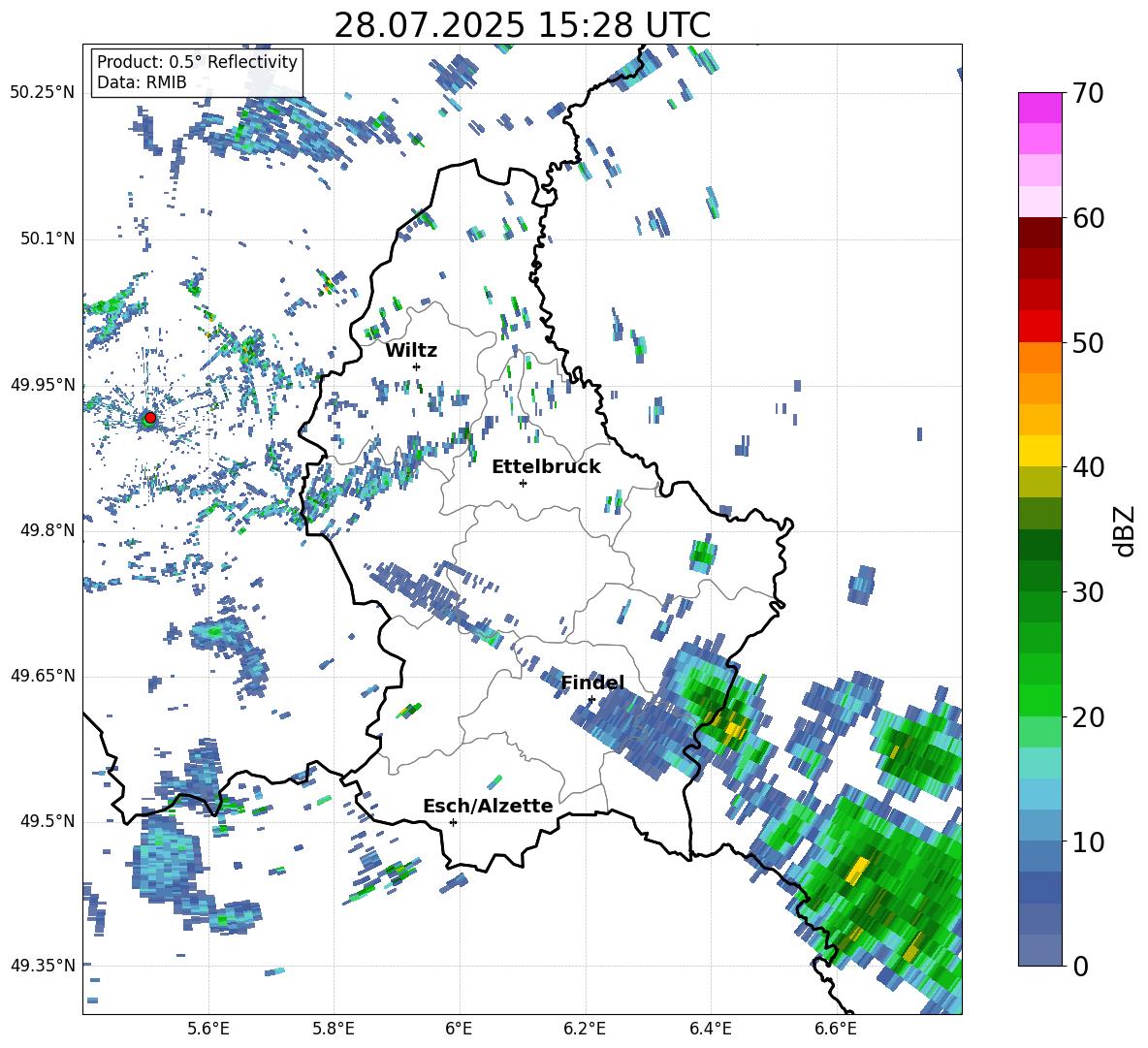Click the 6°E longitude label
Viewport: 1148px width, 1048px height.
coord(459,1029)
